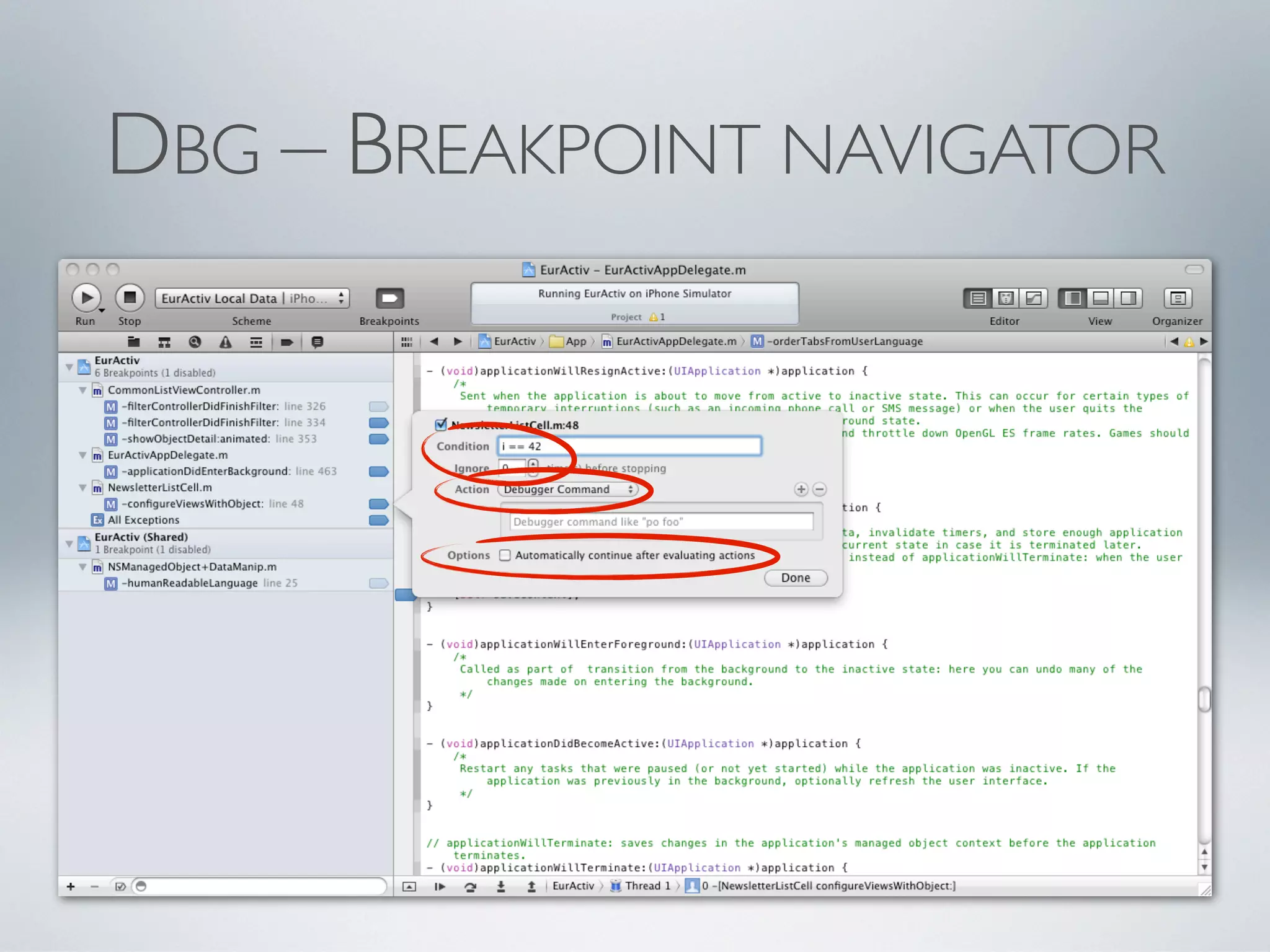Add a breakpoint with plus button
Image resolution: width=1270 pixels, height=952 pixels.
[71, 887]
